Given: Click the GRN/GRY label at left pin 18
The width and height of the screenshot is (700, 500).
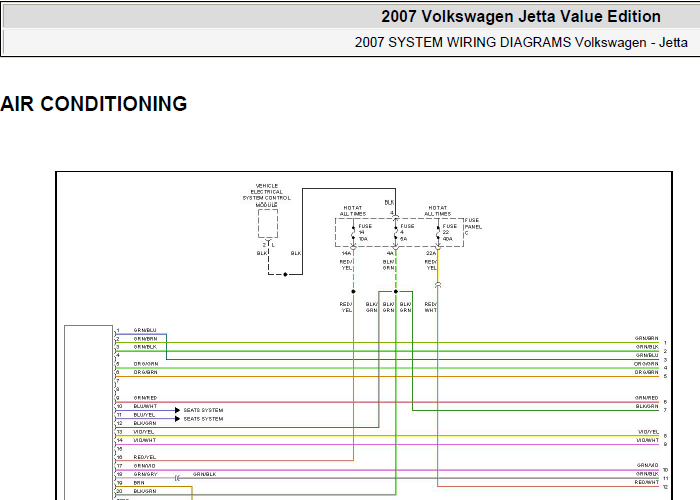Looking at the screenshot, I should [x=145, y=474].
